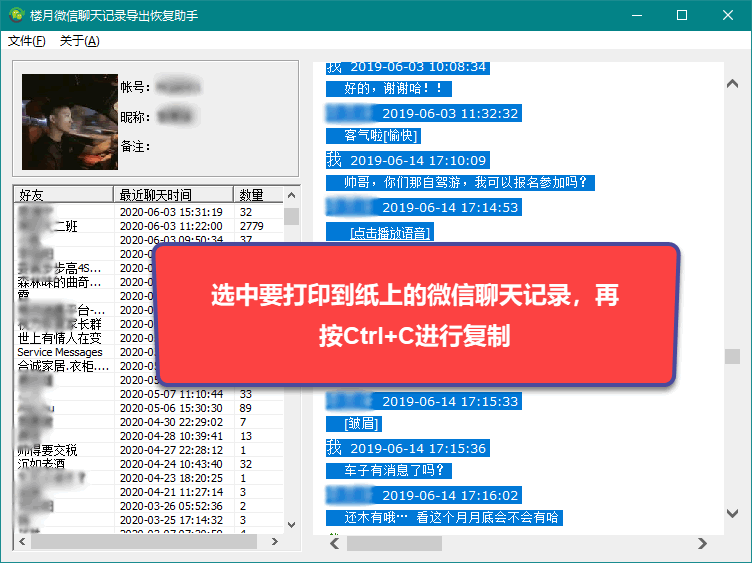Image resolution: width=752 pixels, height=563 pixels.
Task: Click chat pane scroll up arrow
Action: coord(732,84)
